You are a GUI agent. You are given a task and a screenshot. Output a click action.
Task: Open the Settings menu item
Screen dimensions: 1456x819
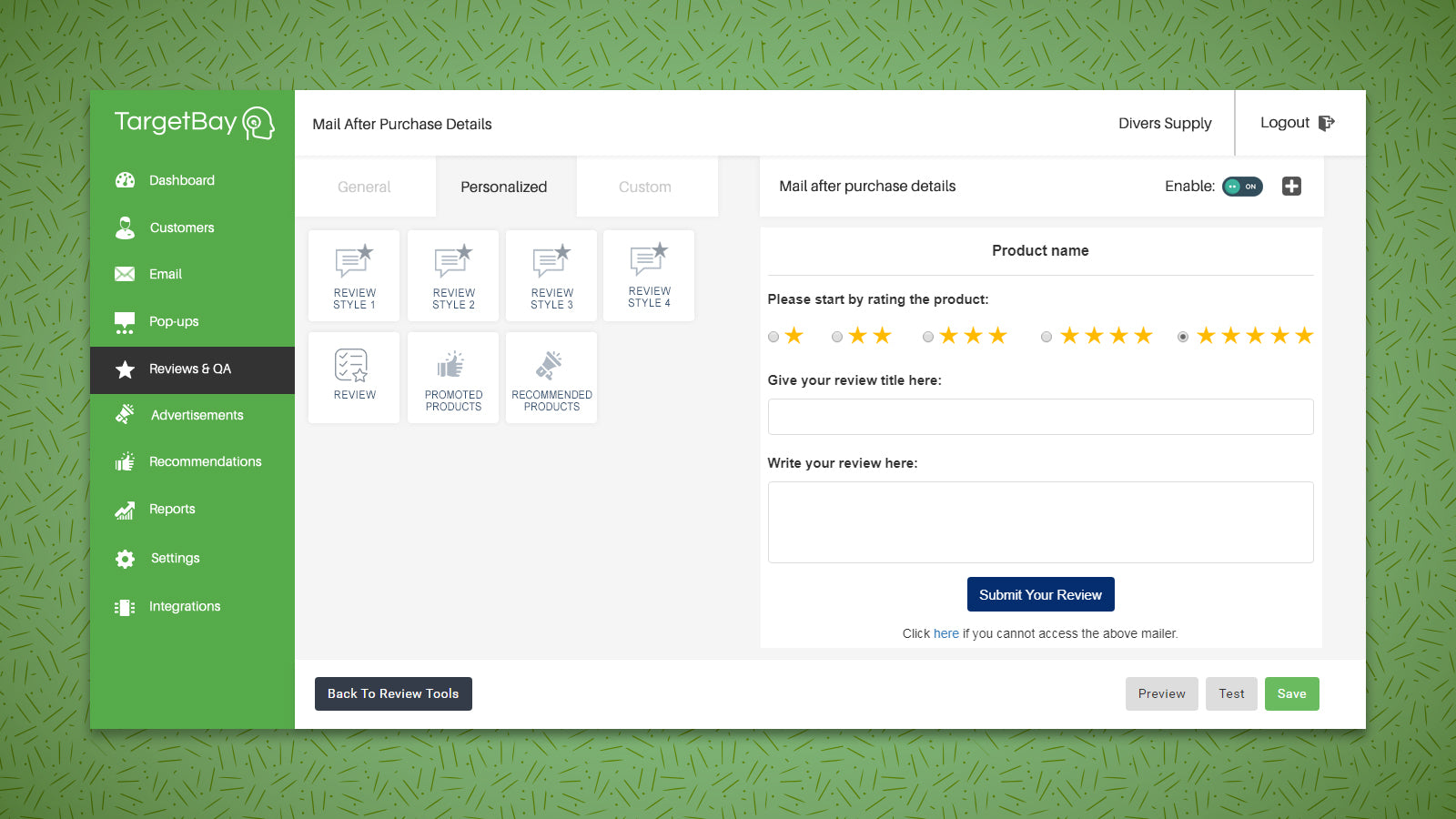pos(192,558)
